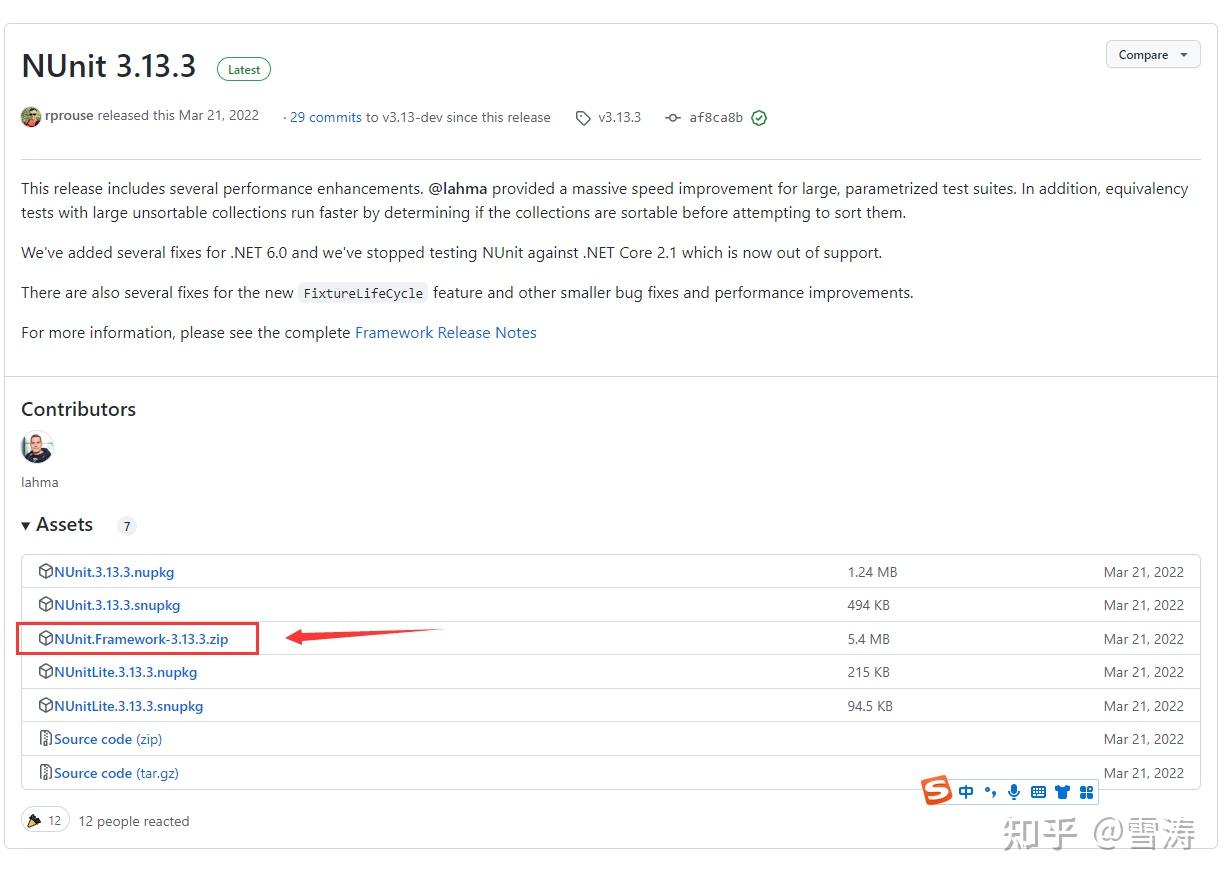View the 29 commits link
Viewport: 1226px width, 883px height.
click(326, 118)
